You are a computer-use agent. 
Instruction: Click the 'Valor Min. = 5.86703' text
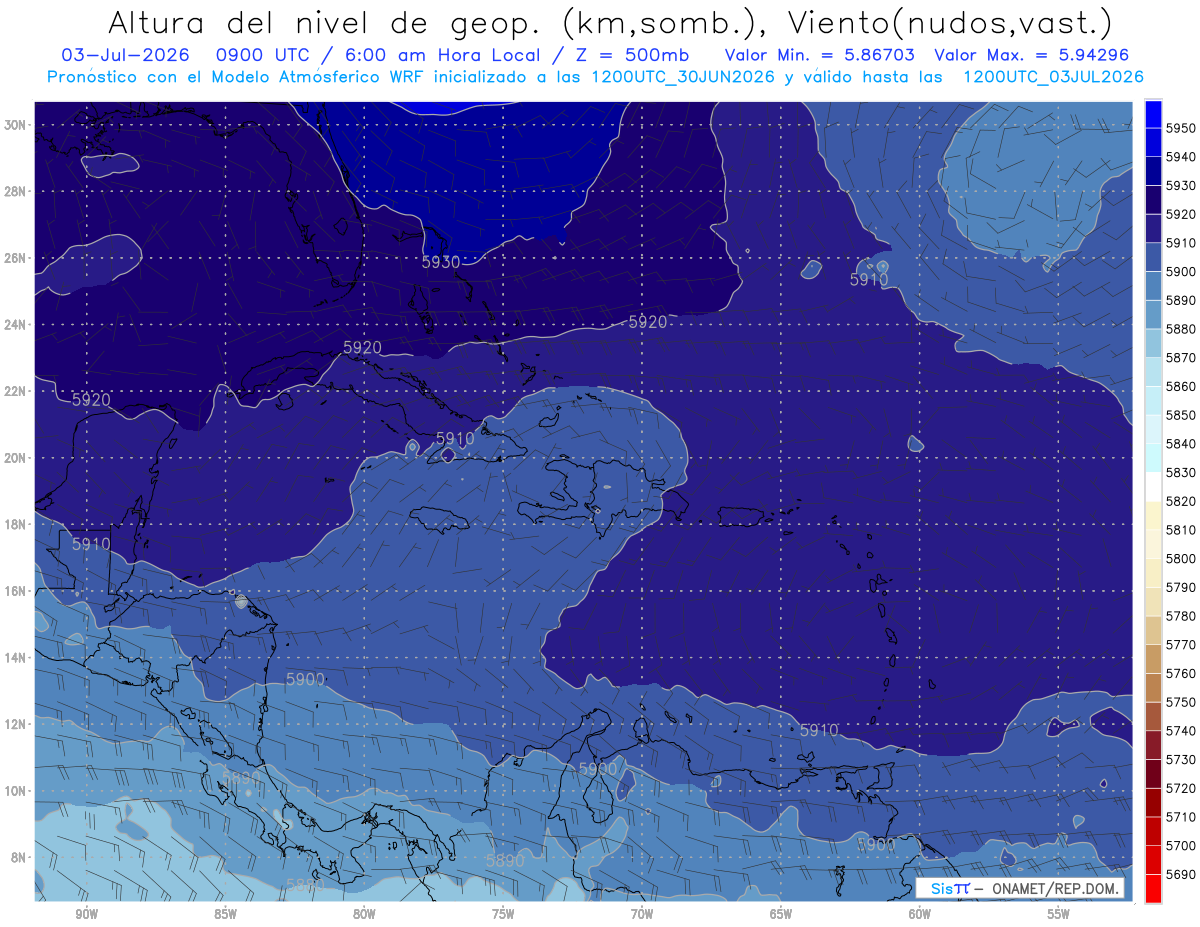tap(820, 55)
